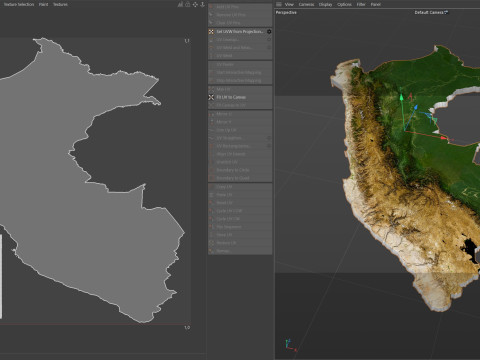Click Boundary to Quad icon
This screenshot has width=480, height=360.
point(211,178)
